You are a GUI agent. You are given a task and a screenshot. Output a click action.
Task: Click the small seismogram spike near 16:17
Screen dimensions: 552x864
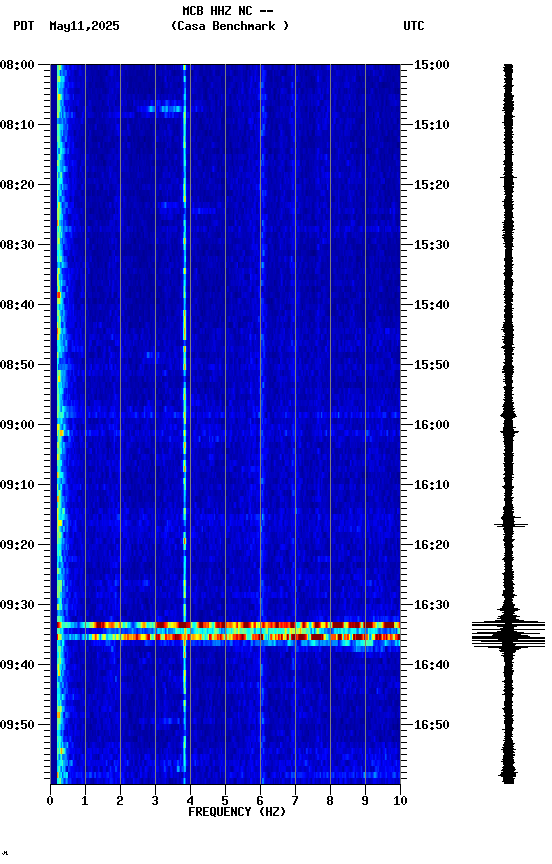coord(511,525)
